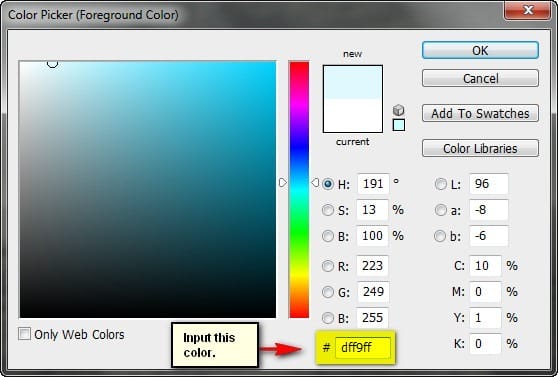Click the circular picker marker in color field
Screen dimensions: 558x377
pos(52,63)
